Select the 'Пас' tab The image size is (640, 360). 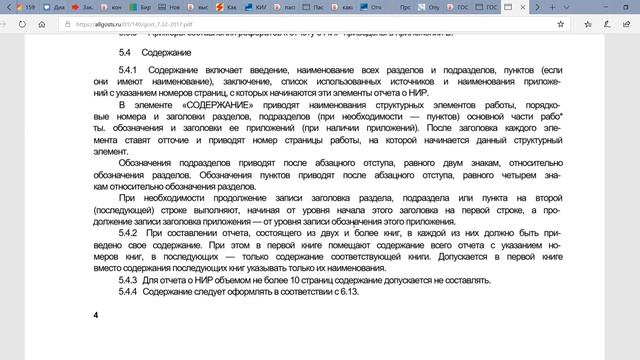click(313, 7)
